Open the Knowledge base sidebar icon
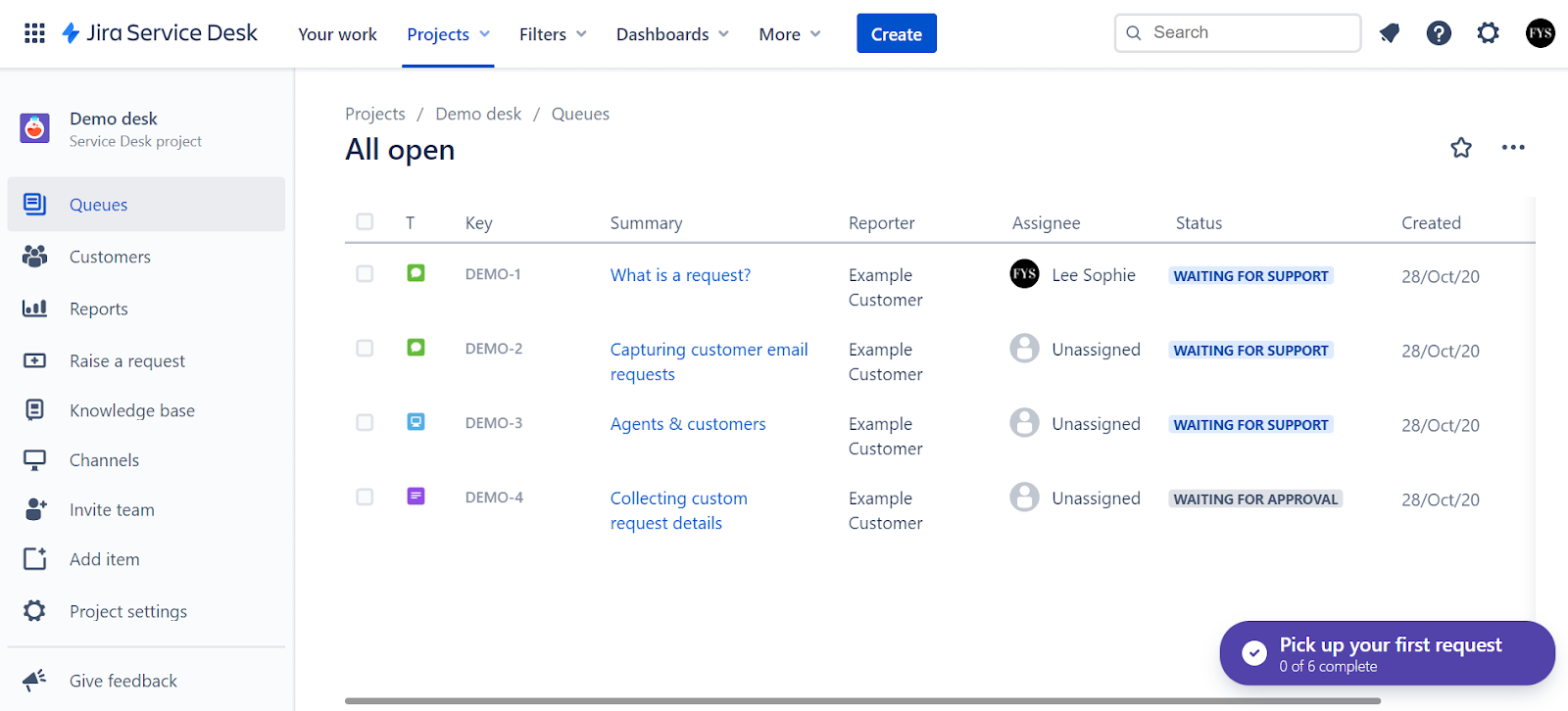This screenshot has width=1568, height=711. pos(34,410)
